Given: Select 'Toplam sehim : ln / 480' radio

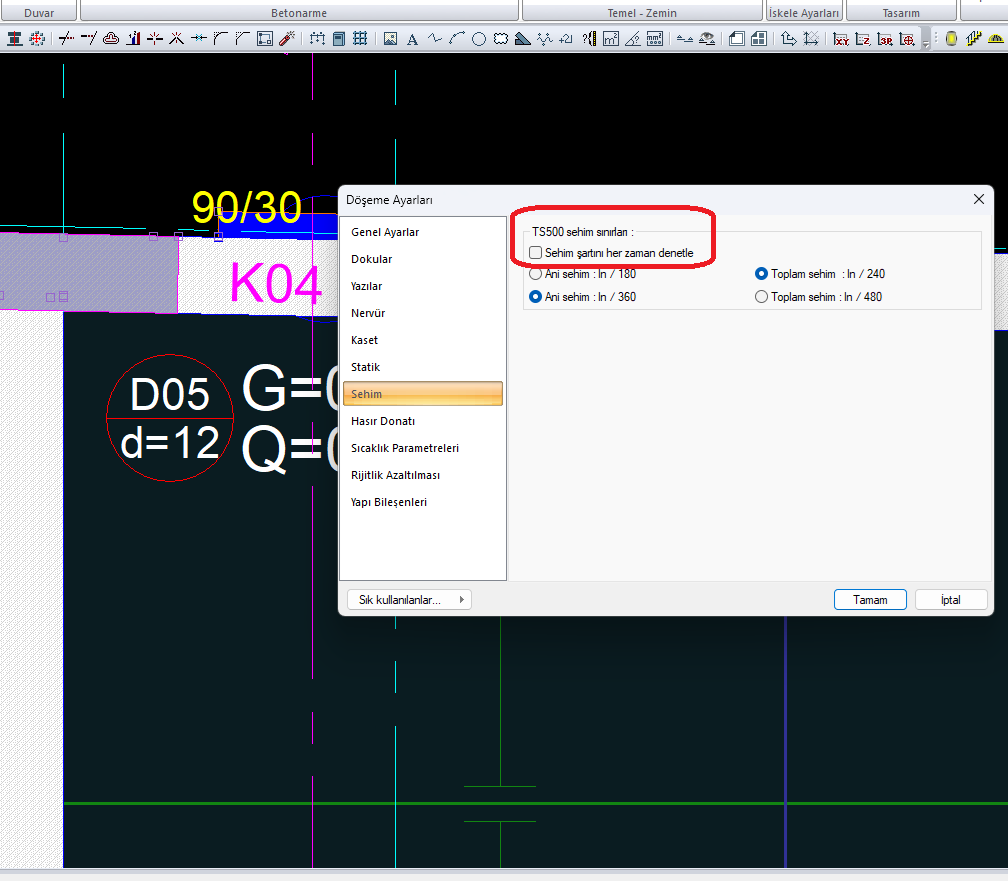Looking at the screenshot, I should point(761,297).
